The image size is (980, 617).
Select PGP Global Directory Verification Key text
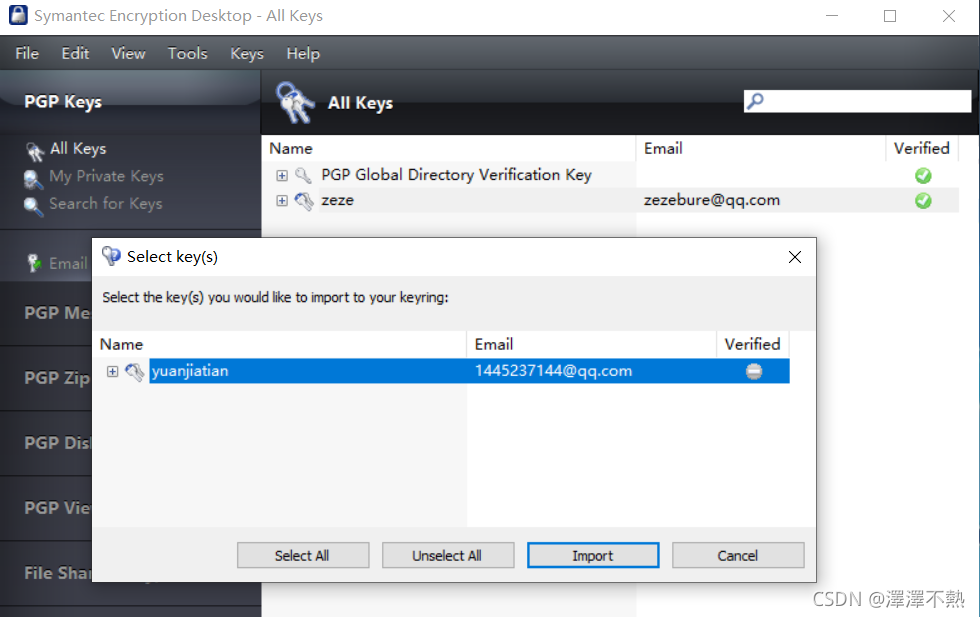[456, 175]
